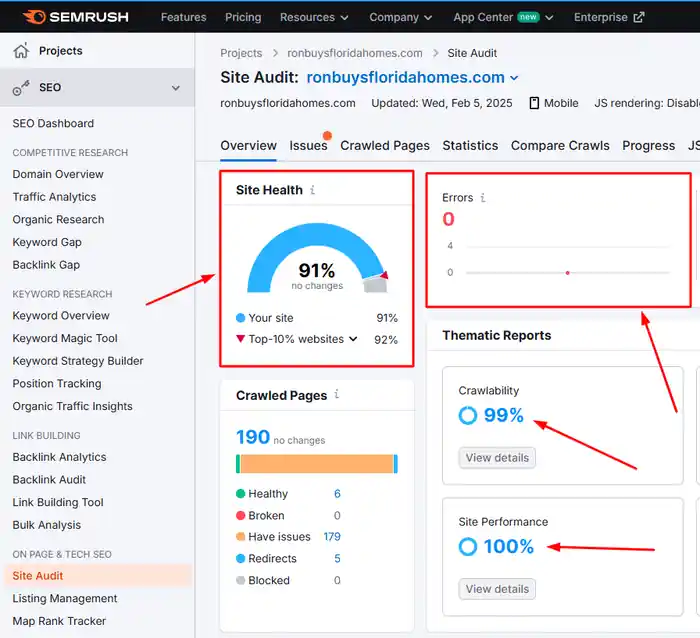Collapse the SEO sidebar section
Screen dimensions: 700x638
point(176,88)
